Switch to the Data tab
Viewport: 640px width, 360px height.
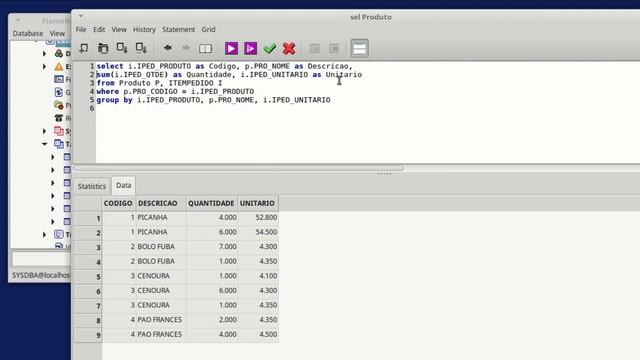[124, 185]
